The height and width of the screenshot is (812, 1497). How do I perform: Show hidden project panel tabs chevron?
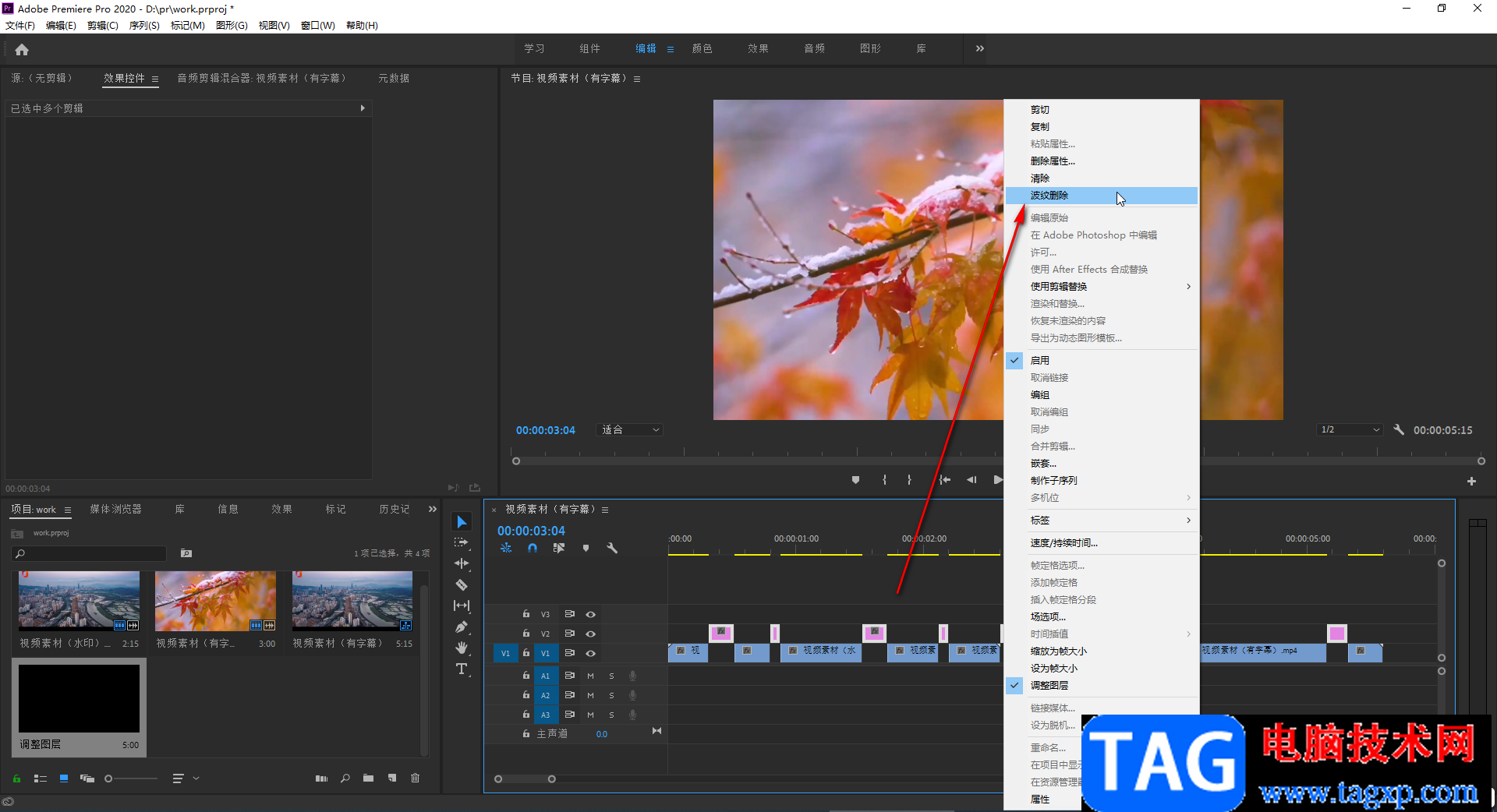click(x=433, y=509)
